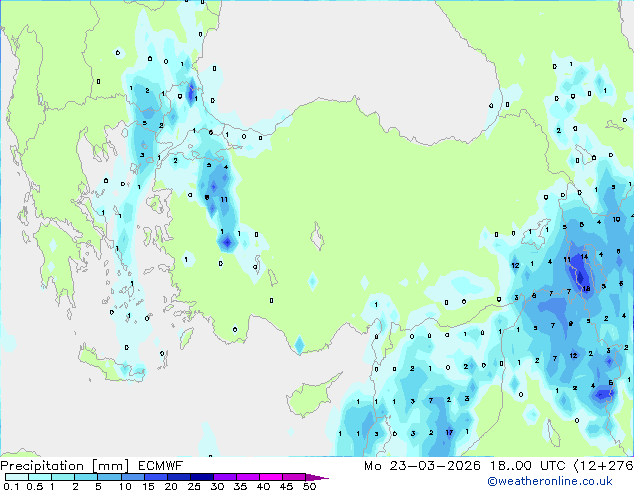Click the 'ECMWF' model label
Image resolution: width=634 pixels, height=490 pixels.
coord(161,466)
